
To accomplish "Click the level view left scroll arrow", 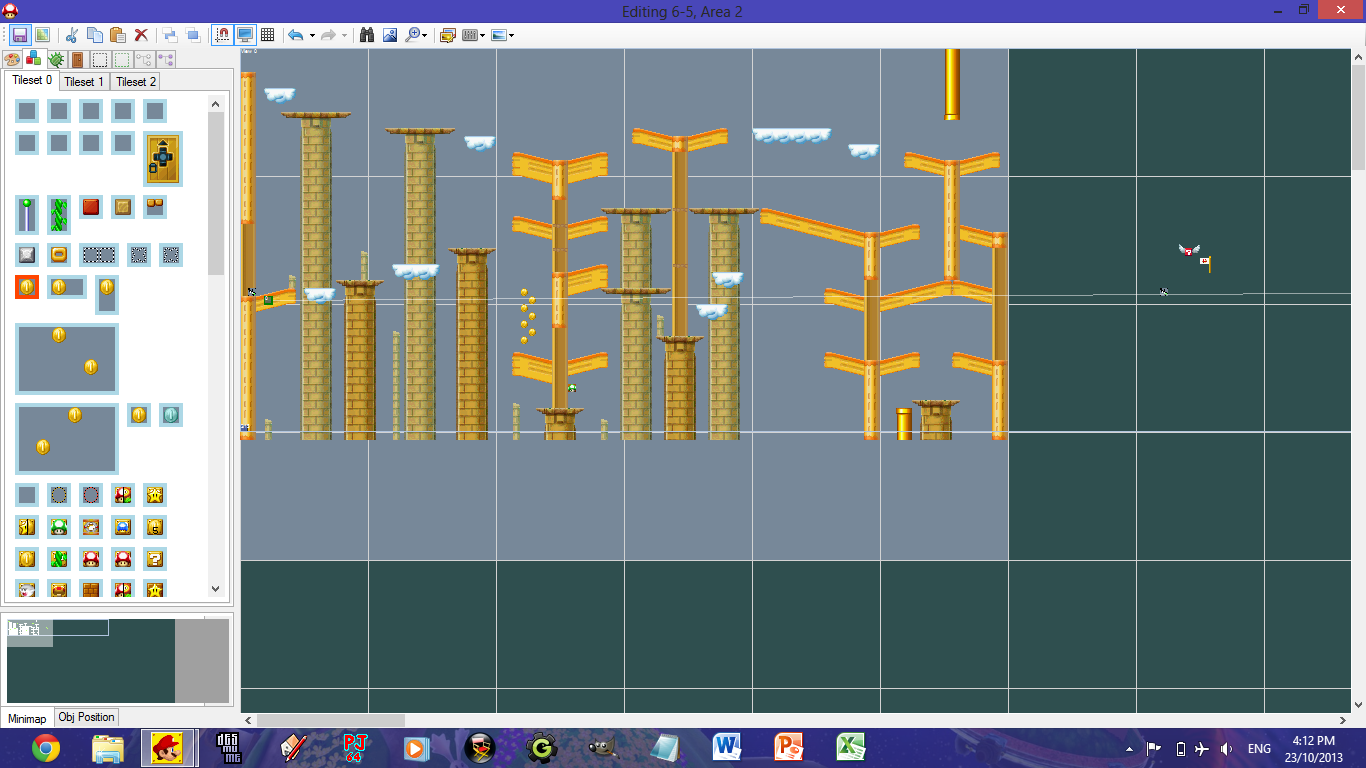I will click(x=249, y=720).
